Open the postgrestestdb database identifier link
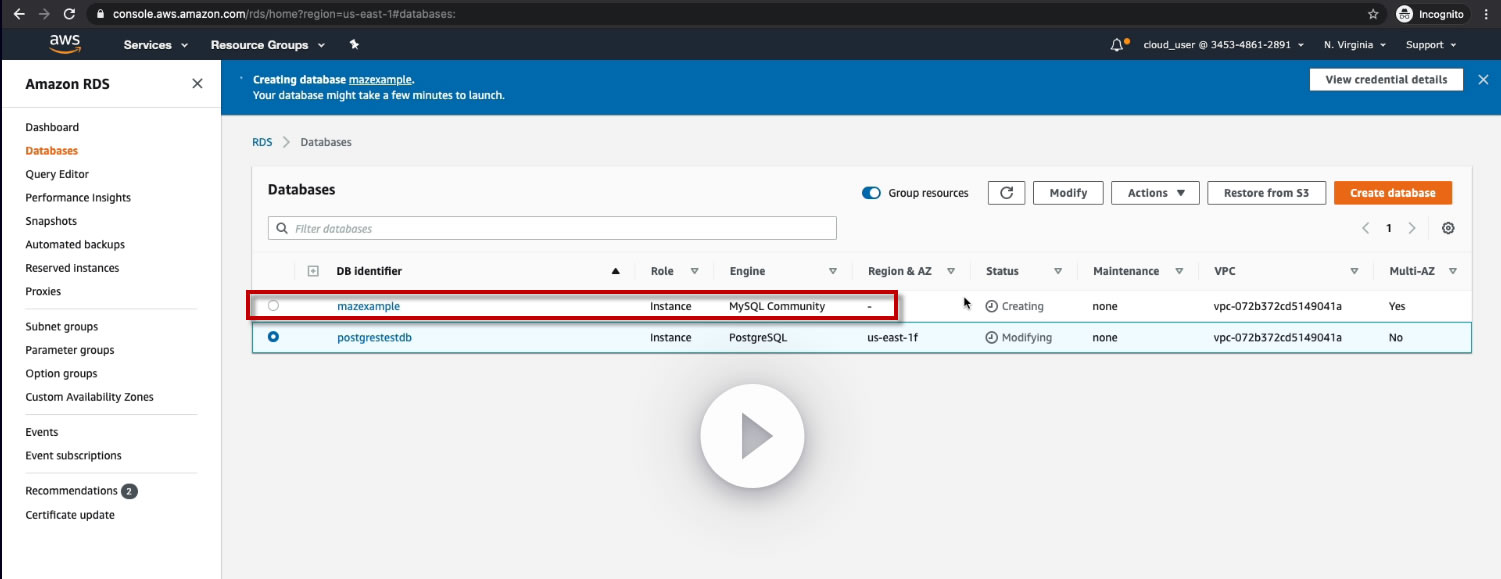1501x579 pixels. [x=374, y=338]
